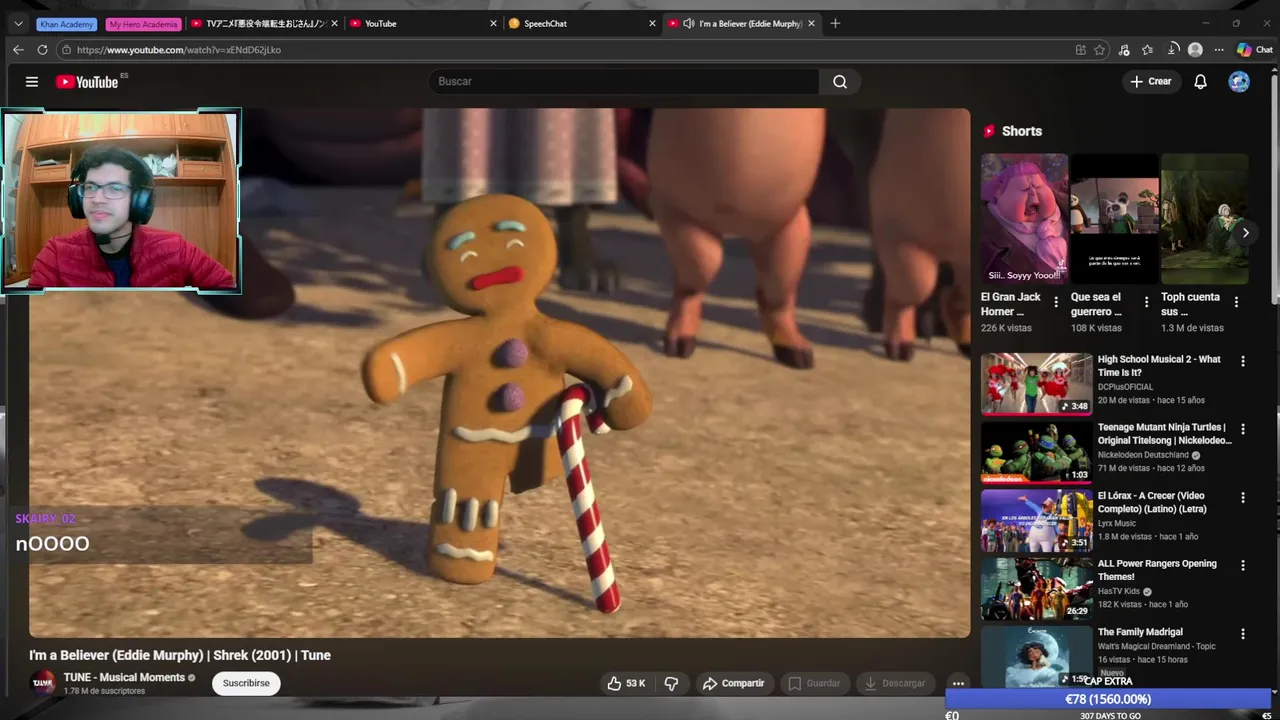Bookmark page with the star icon
1280x720 pixels.
[x=1100, y=50]
